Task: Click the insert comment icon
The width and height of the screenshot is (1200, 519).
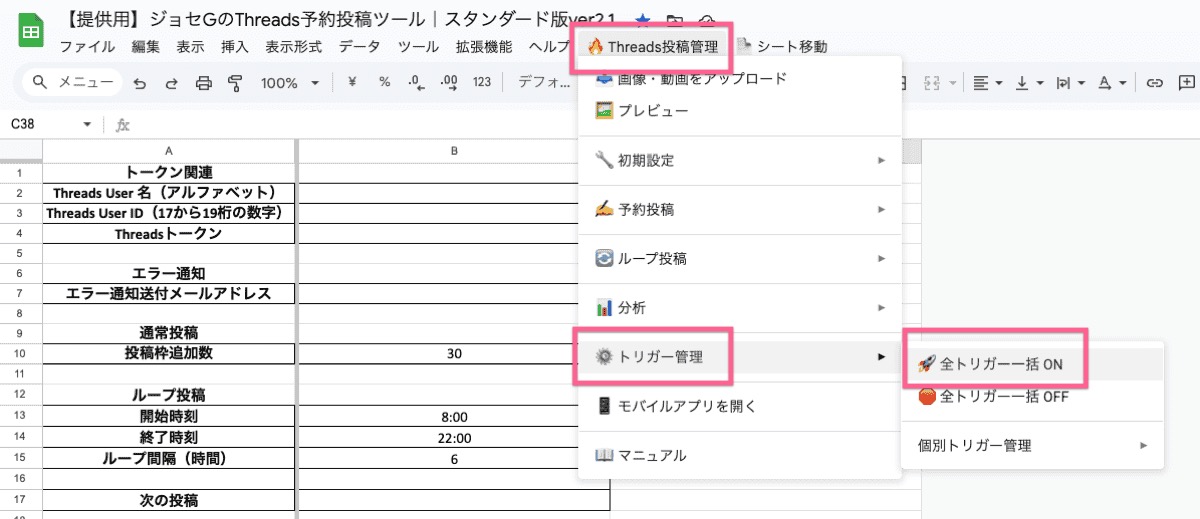Action: (x=1186, y=83)
